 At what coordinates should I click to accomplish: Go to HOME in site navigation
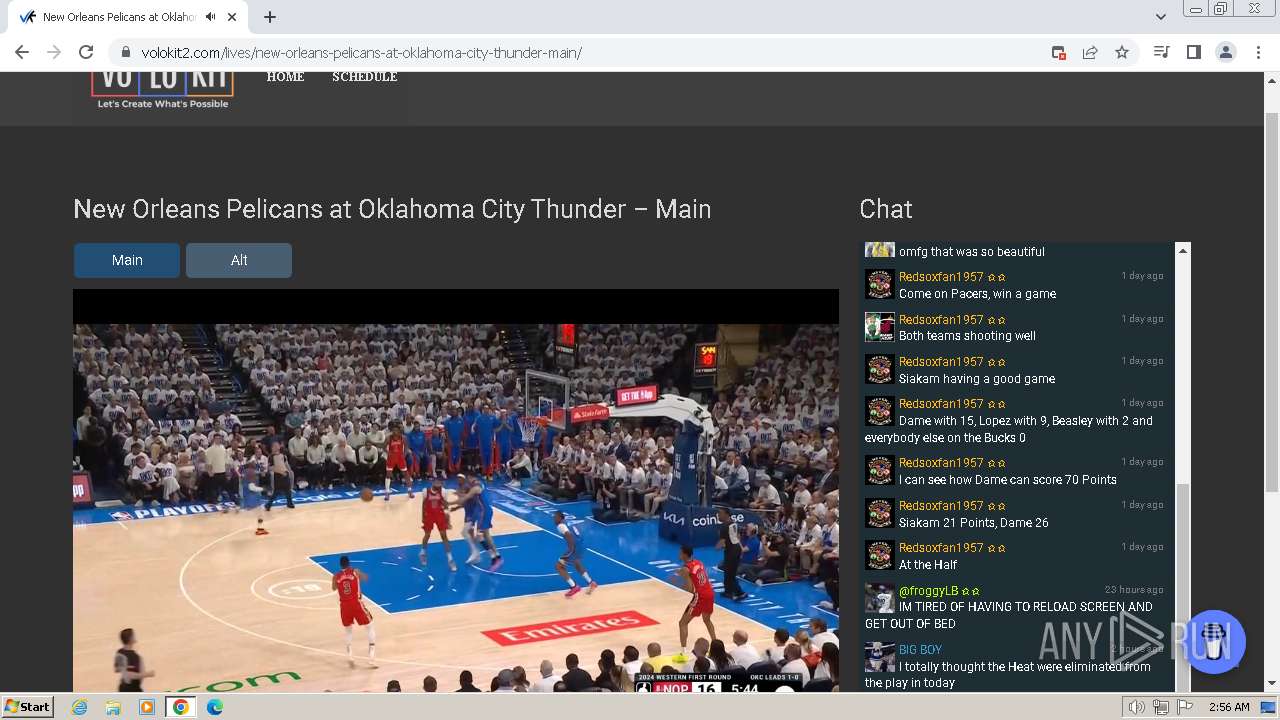[x=285, y=77]
